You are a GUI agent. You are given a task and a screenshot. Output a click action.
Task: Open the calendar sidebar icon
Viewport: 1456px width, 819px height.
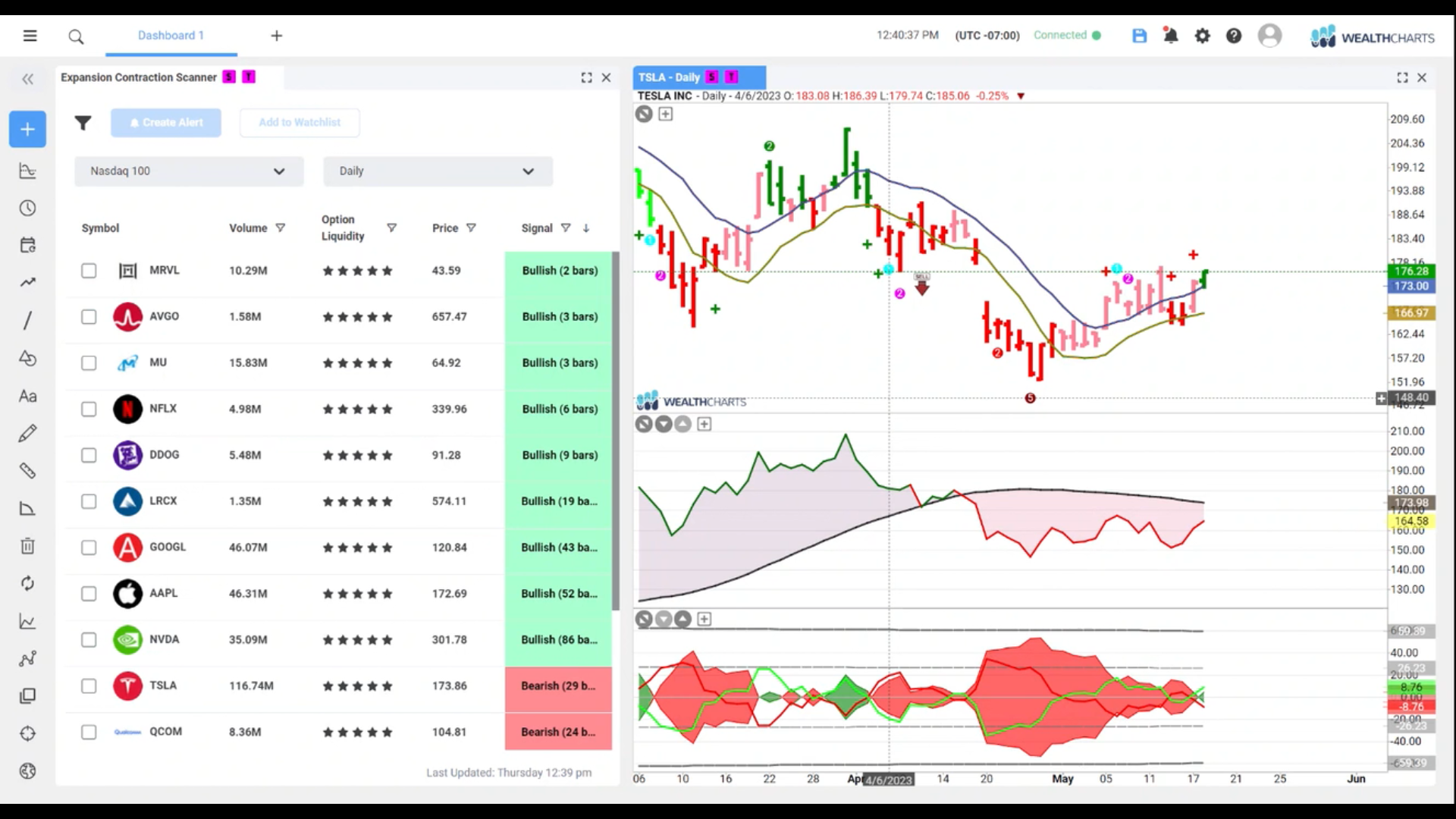pyautogui.click(x=27, y=246)
